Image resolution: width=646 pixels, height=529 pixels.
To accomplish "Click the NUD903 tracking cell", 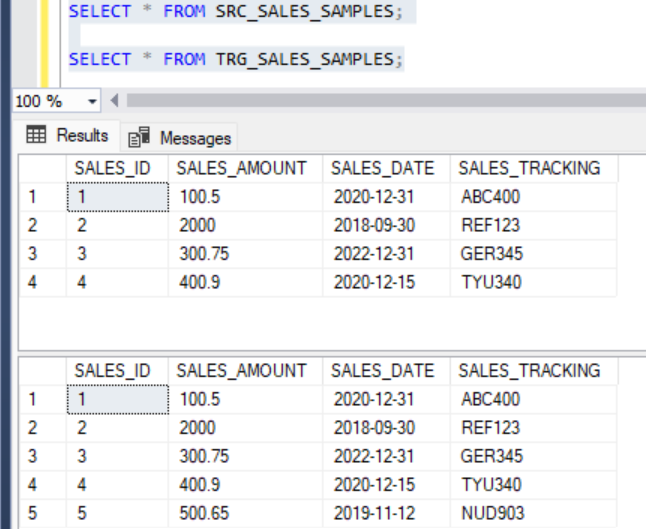I will click(x=490, y=513).
